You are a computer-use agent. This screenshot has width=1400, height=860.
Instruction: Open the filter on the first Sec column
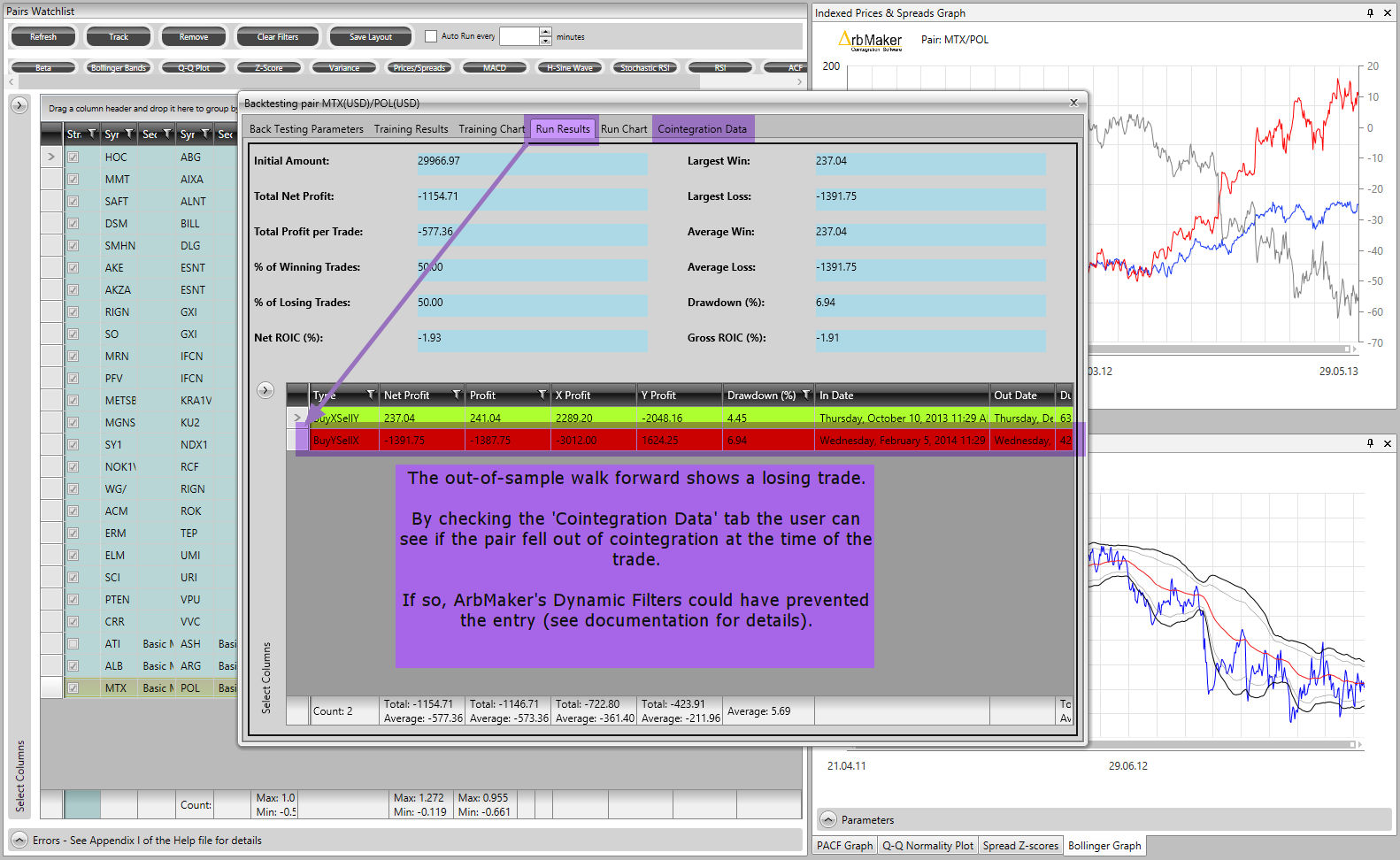coord(167,134)
